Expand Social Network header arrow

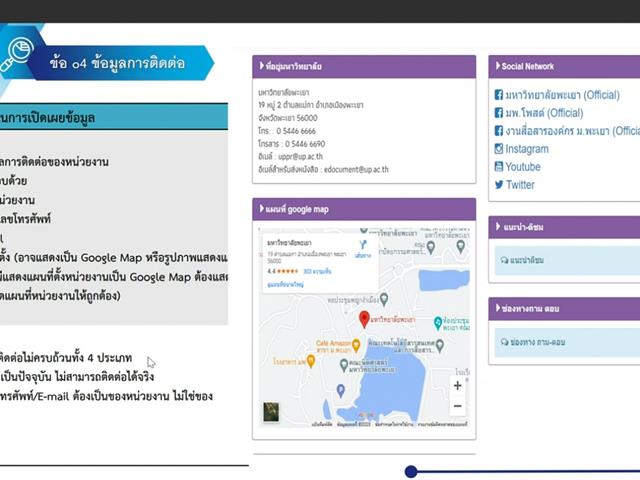(x=498, y=65)
